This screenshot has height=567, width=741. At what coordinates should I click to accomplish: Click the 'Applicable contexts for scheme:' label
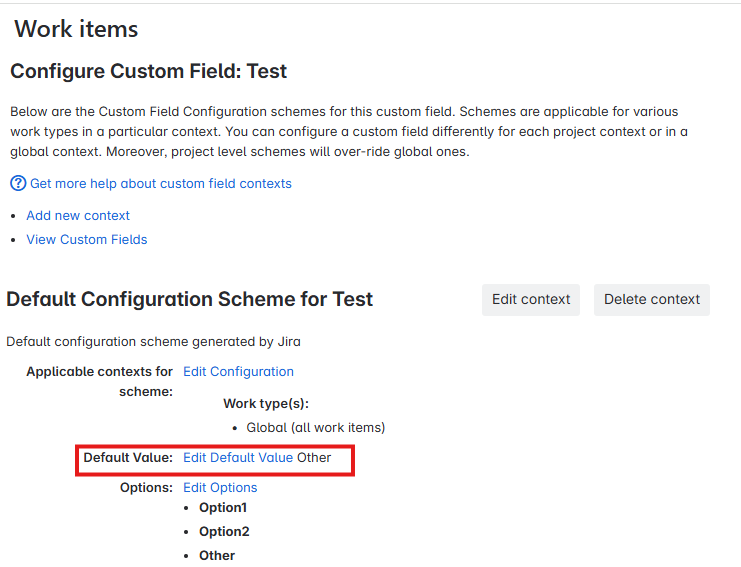click(100, 382)
